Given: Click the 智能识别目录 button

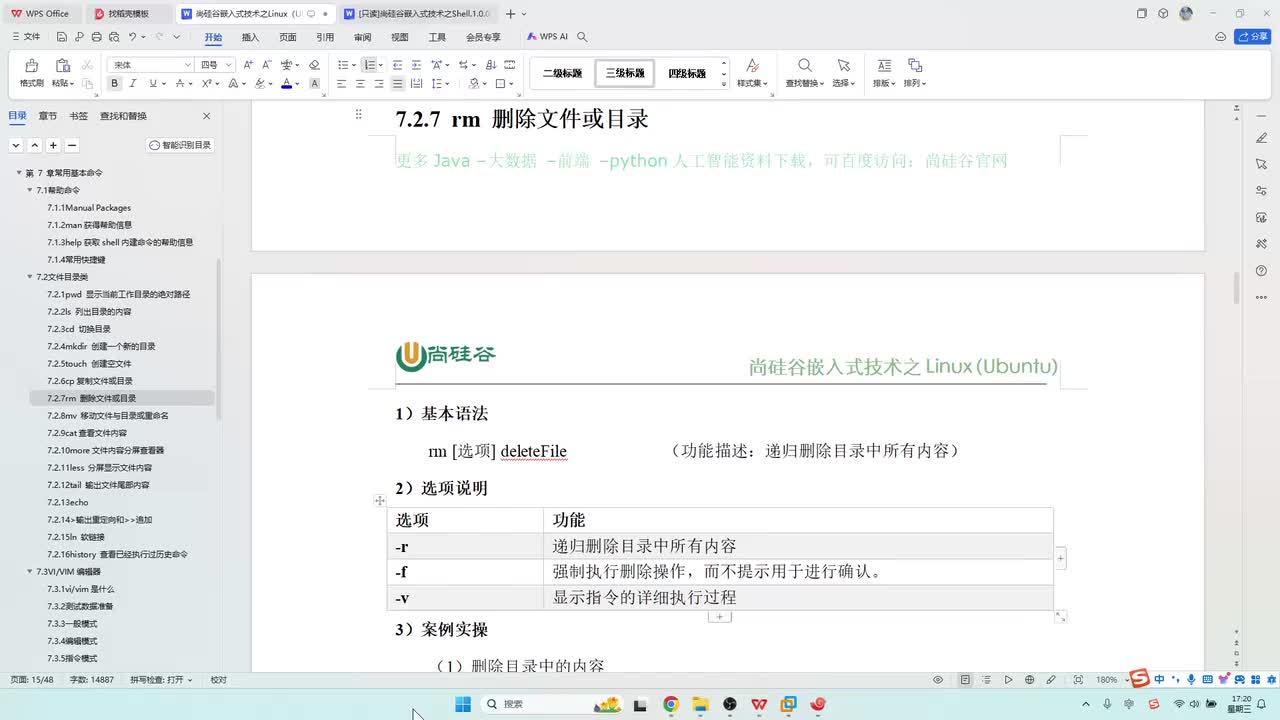Looking at the screenshot, I should 181,145.
